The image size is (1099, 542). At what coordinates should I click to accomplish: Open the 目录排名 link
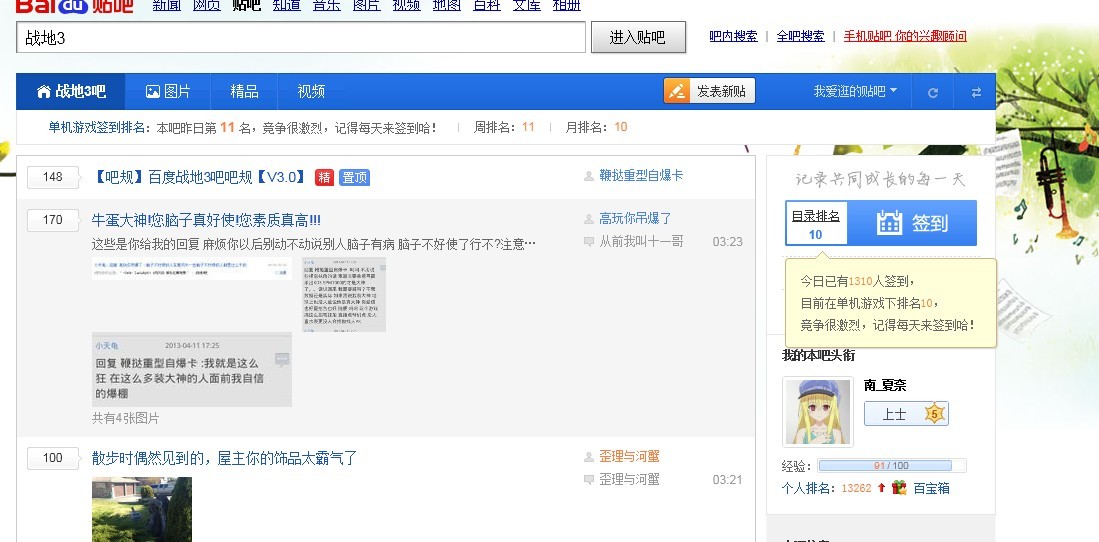click(815, 217)
